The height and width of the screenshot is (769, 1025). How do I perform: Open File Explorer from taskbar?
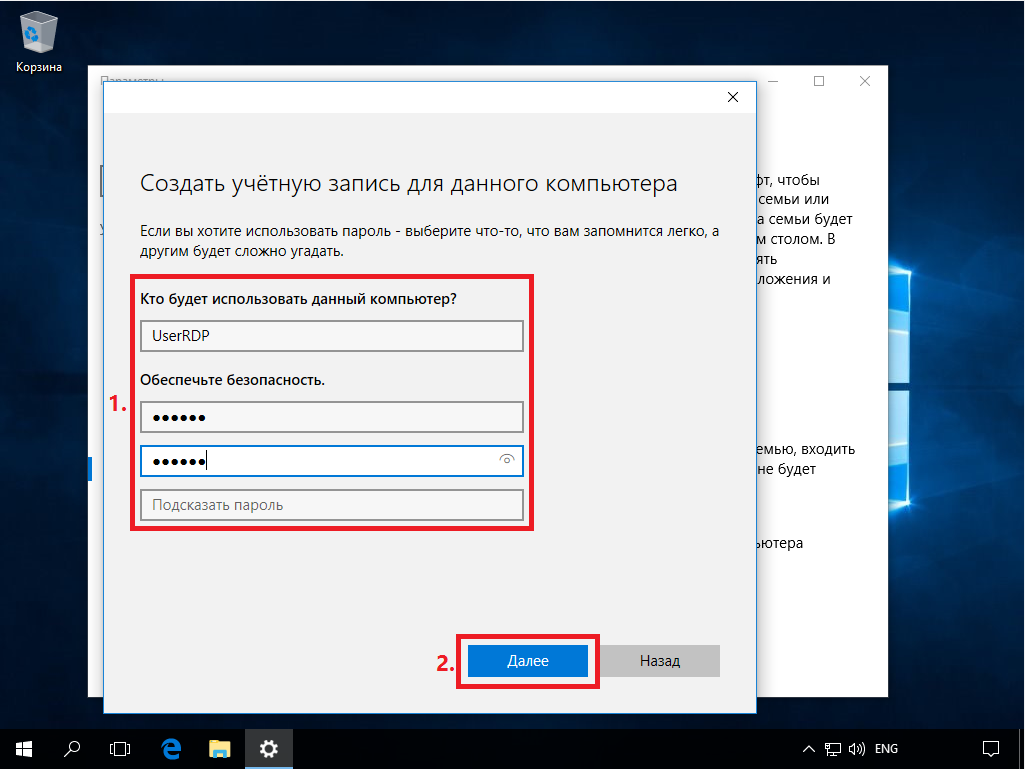point(220,748)
